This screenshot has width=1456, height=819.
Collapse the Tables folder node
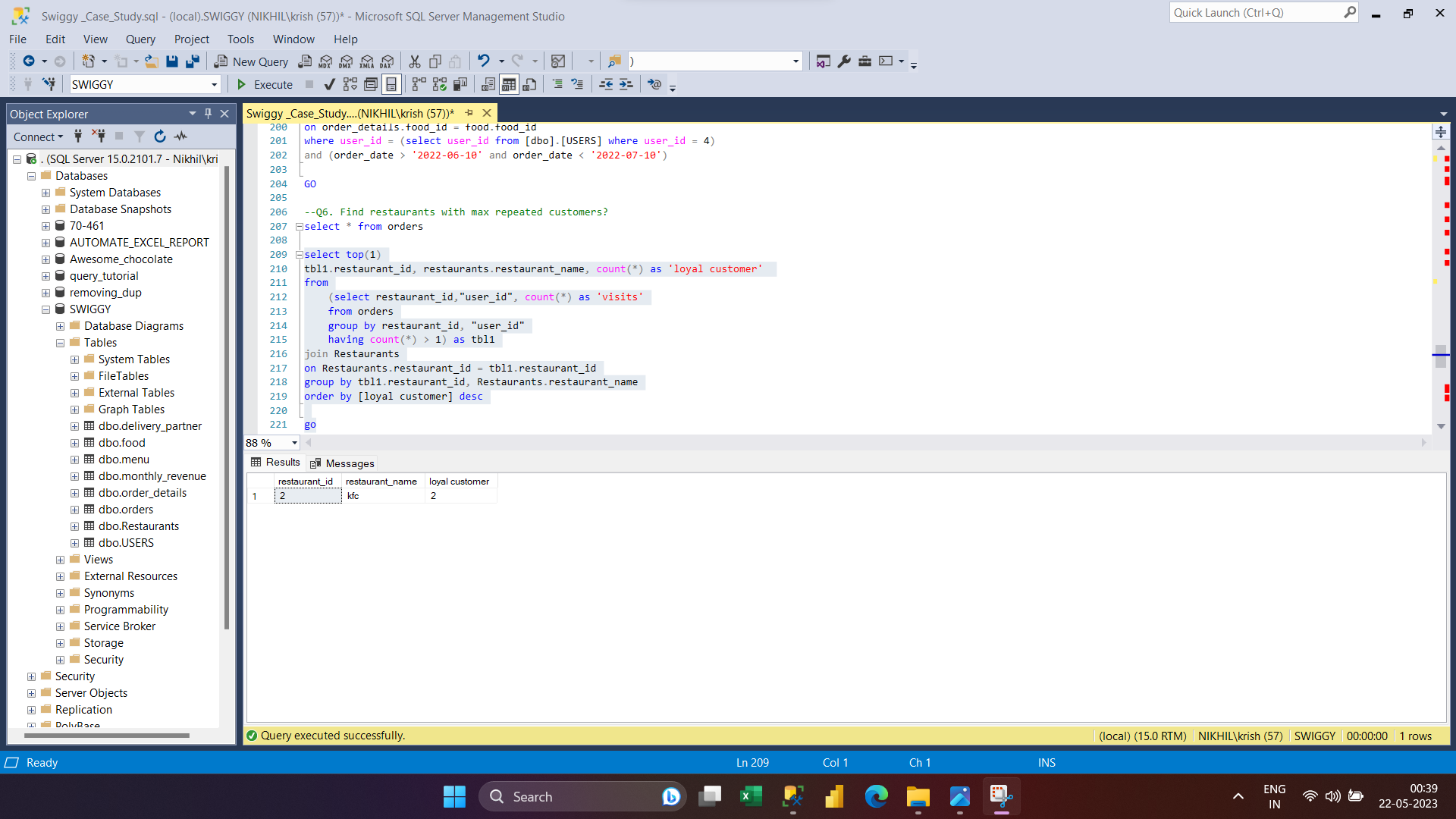point(61,343)
